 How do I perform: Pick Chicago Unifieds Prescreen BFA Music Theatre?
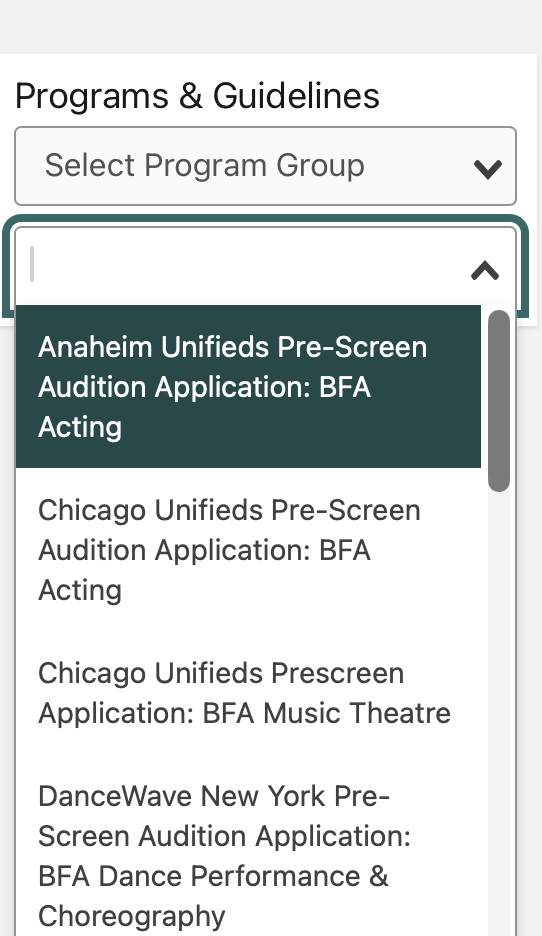(x=248, y=692)
